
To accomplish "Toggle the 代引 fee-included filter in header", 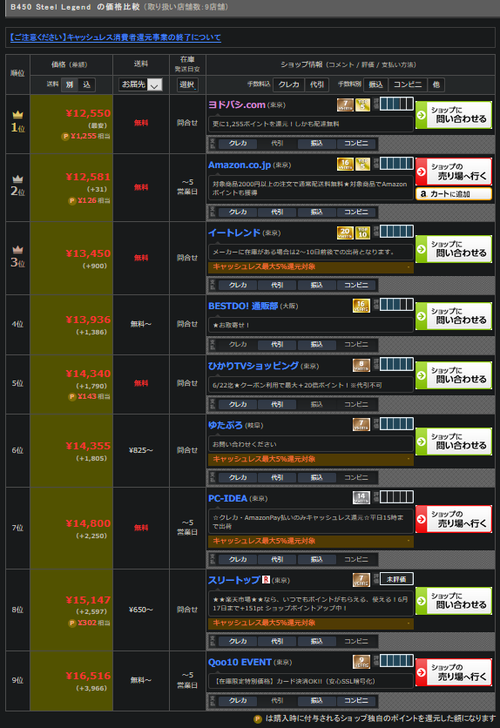I will click(x=317, y=84).
